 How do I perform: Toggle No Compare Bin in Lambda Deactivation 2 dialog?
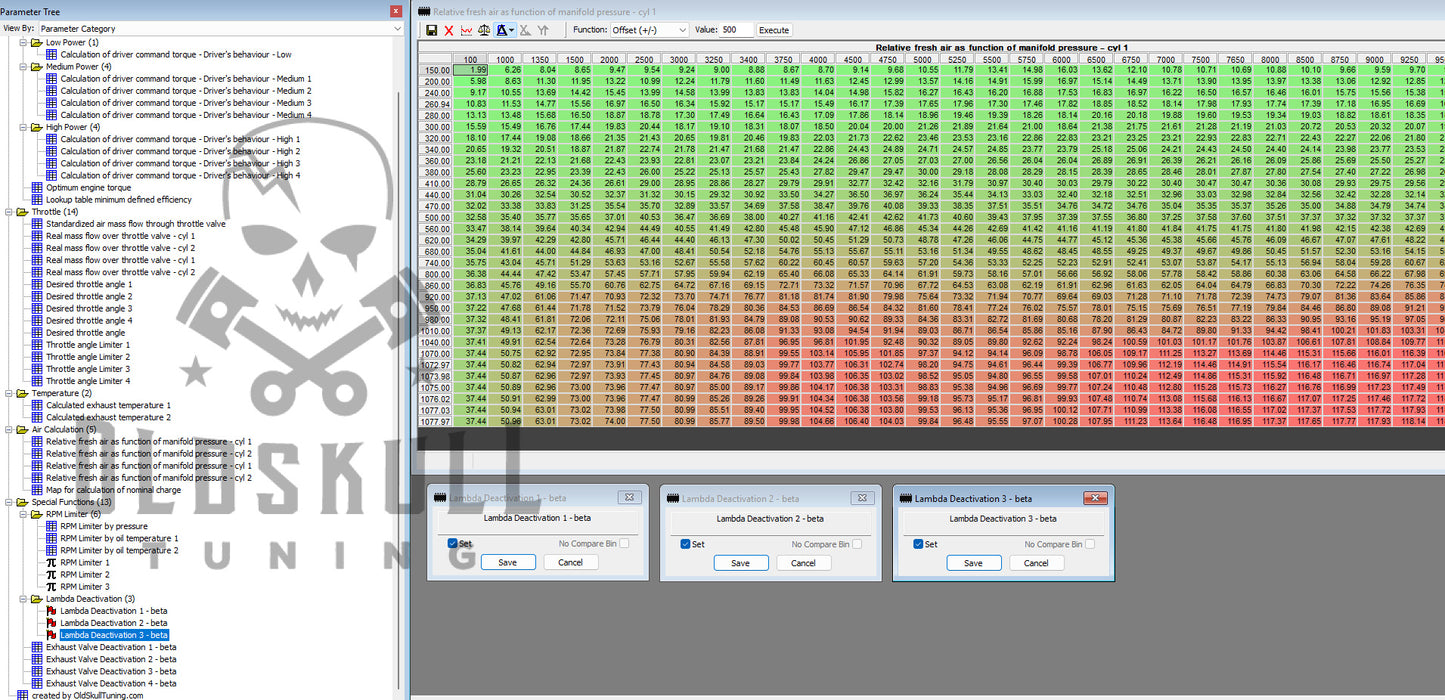tap(857, 544)
